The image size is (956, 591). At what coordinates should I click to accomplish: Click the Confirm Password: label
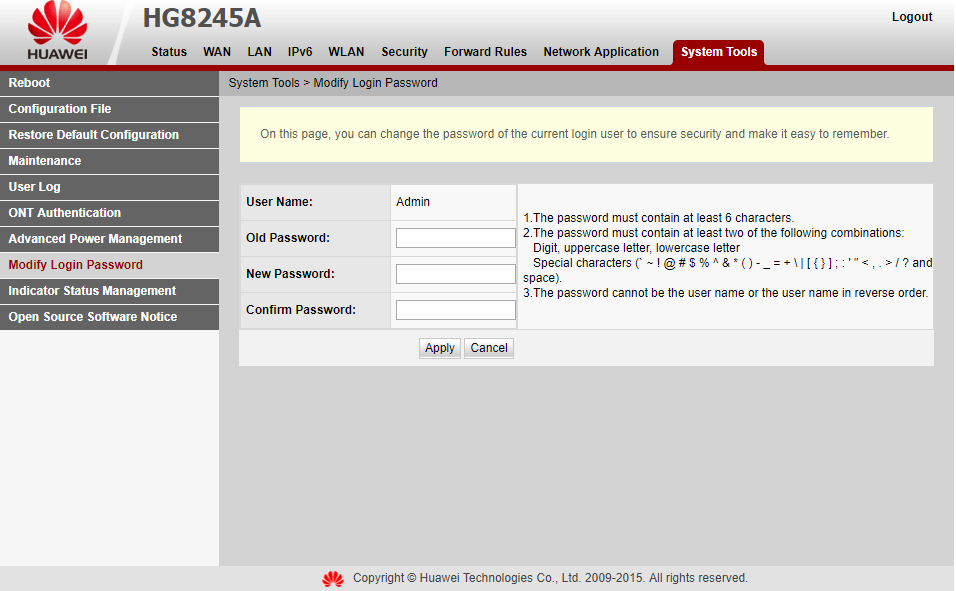301,310
